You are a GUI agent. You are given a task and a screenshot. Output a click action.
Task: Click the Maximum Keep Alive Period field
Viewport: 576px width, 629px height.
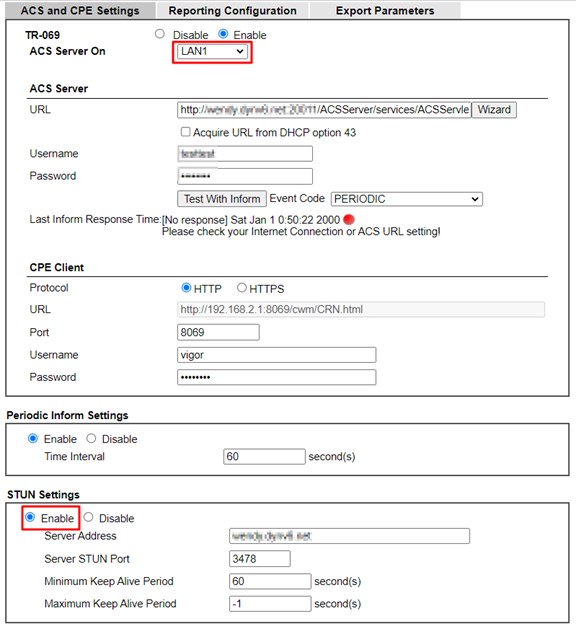click(x=270, y=604)
